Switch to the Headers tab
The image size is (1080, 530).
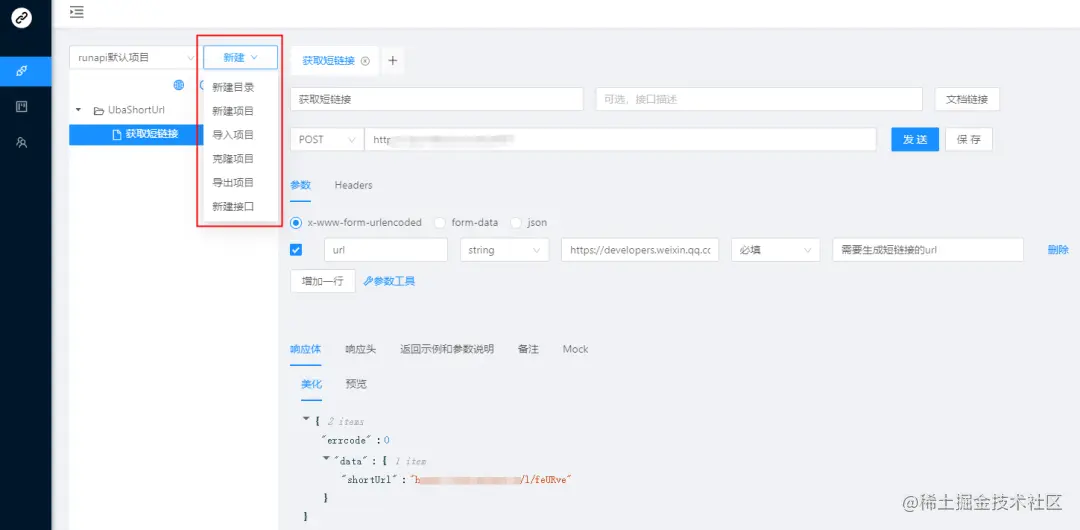[x=353, y=185]
